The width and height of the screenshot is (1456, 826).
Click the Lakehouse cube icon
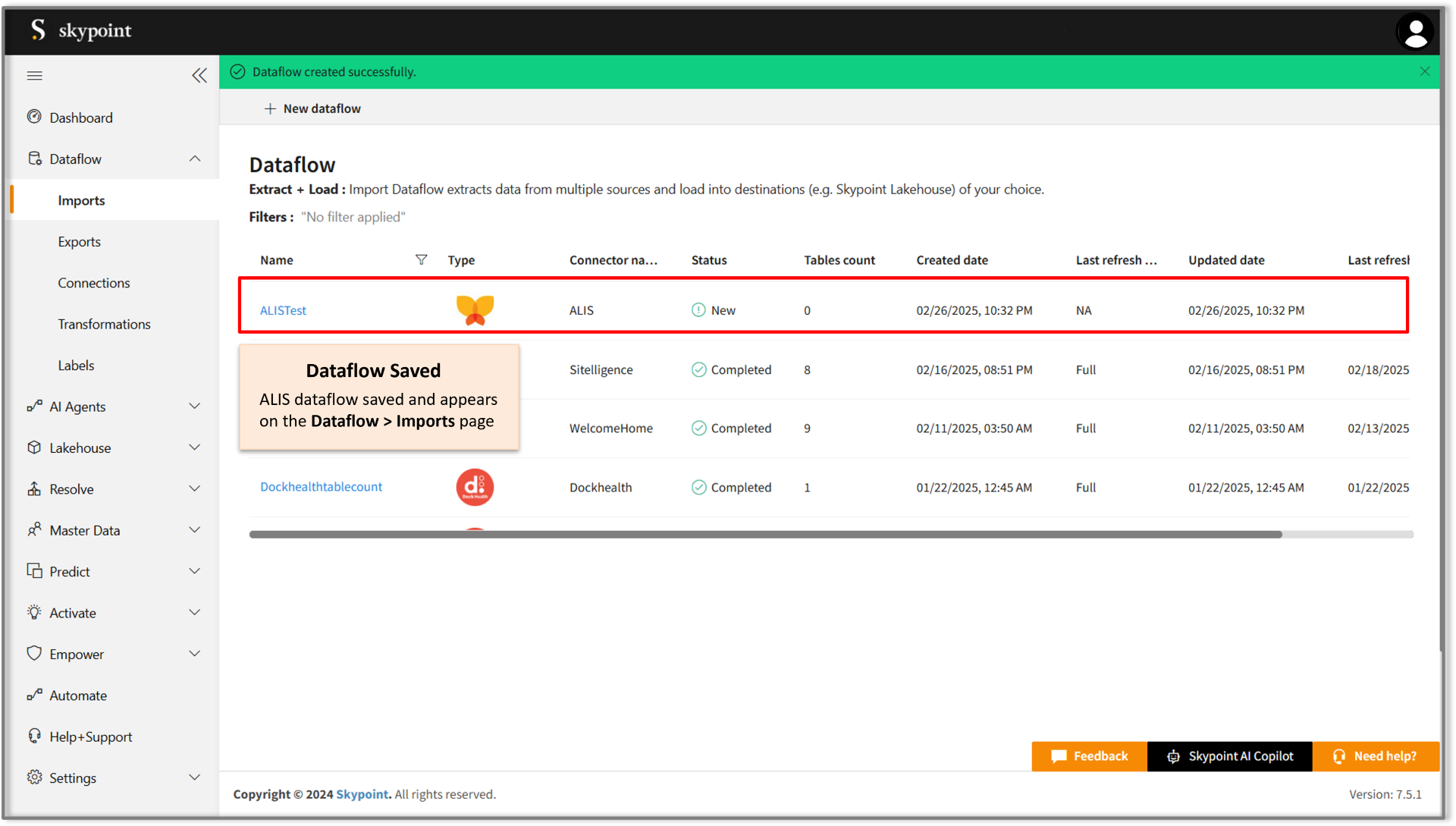(x=34, y=448)
